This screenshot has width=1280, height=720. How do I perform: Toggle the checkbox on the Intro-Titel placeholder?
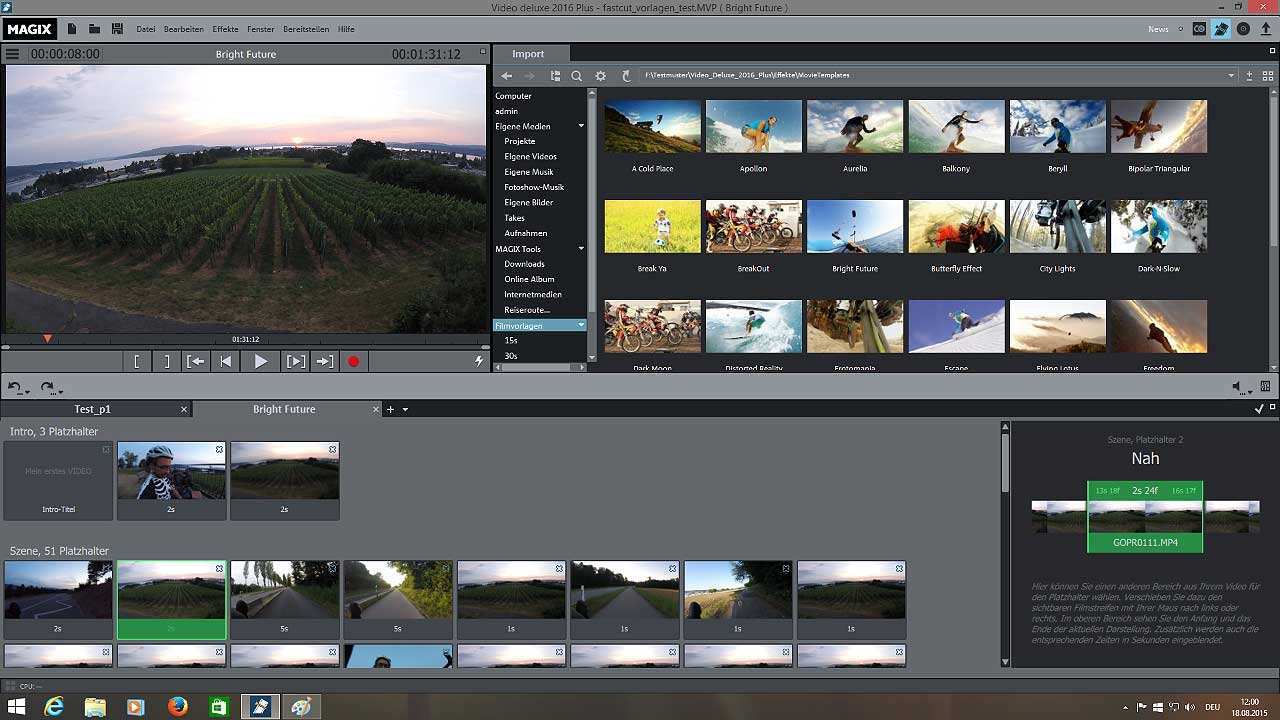106,450
